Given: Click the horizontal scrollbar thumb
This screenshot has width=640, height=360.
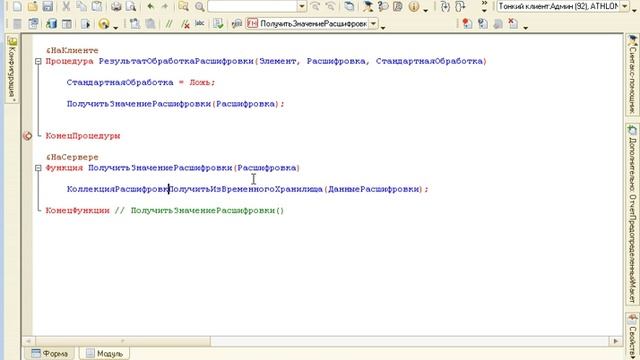Looking at the screenshot, I should coord(122,341).
